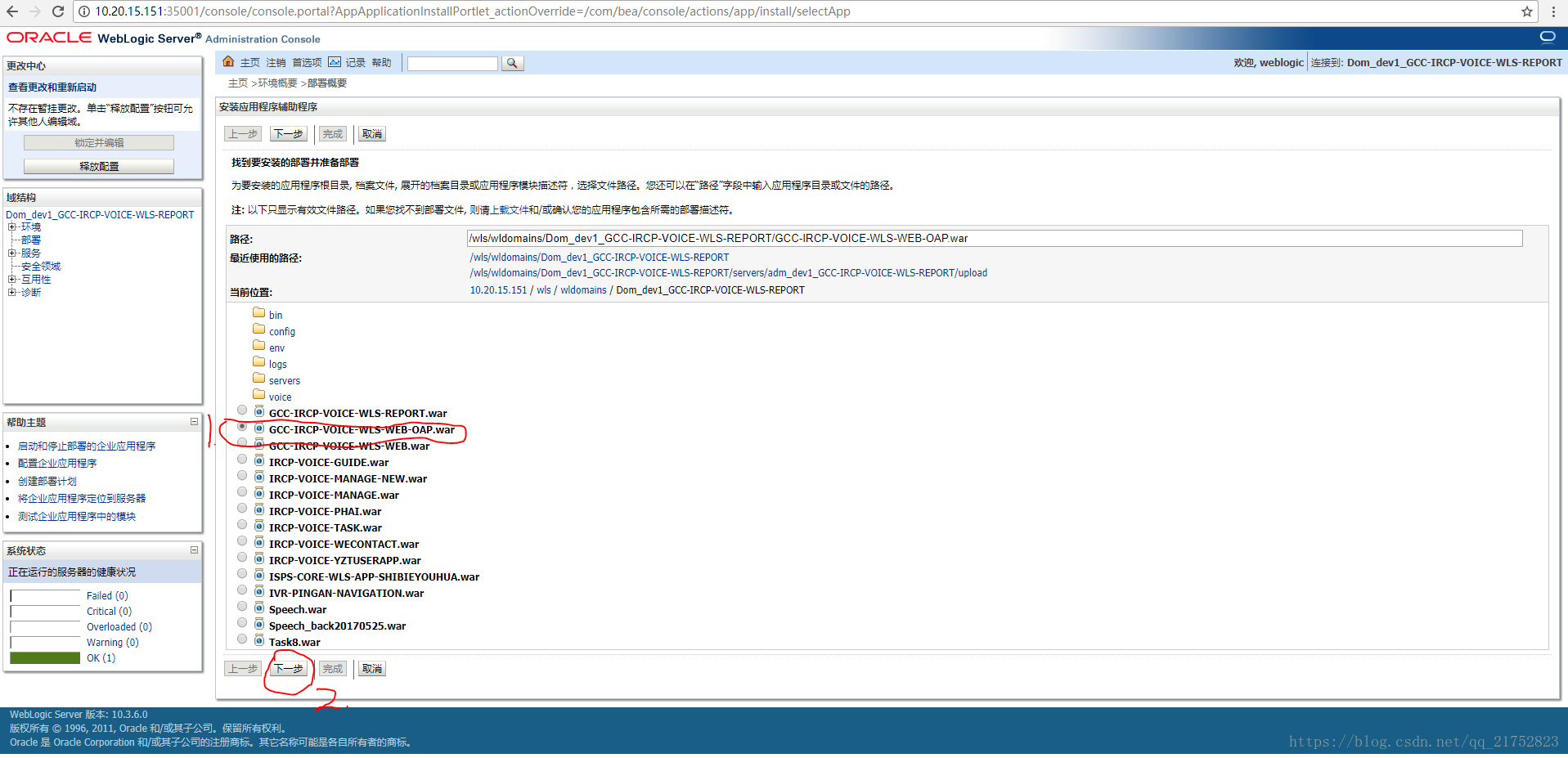Click the Oracle O icon at top right

[1548, 37]
